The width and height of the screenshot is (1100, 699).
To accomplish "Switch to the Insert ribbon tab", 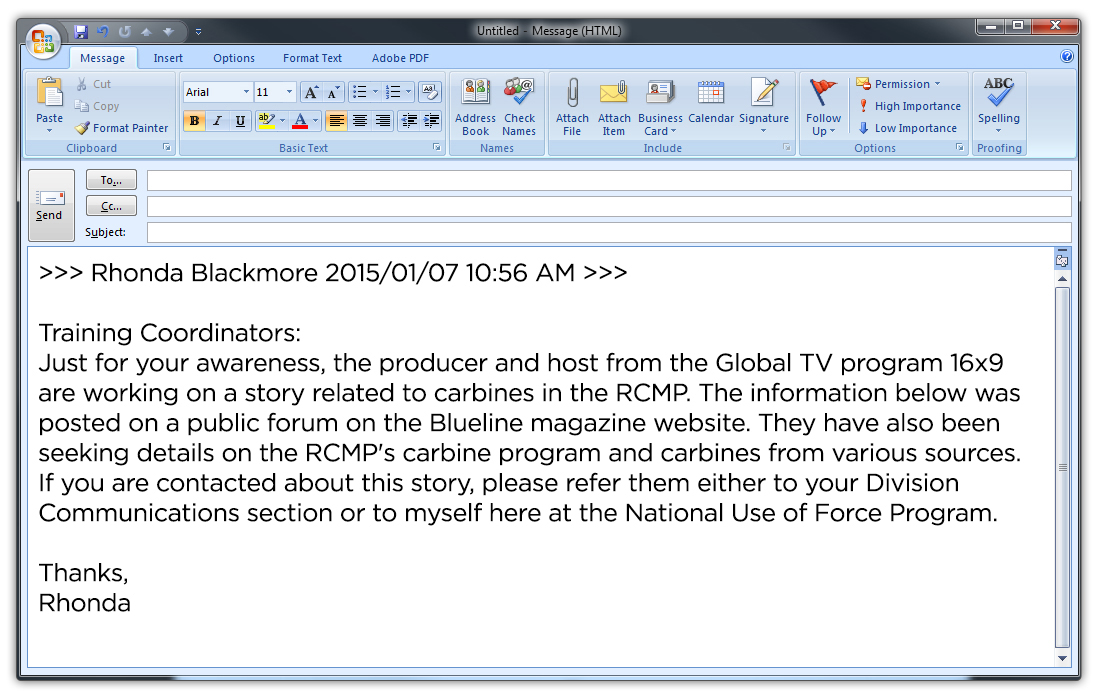I will tap(168, 58).
